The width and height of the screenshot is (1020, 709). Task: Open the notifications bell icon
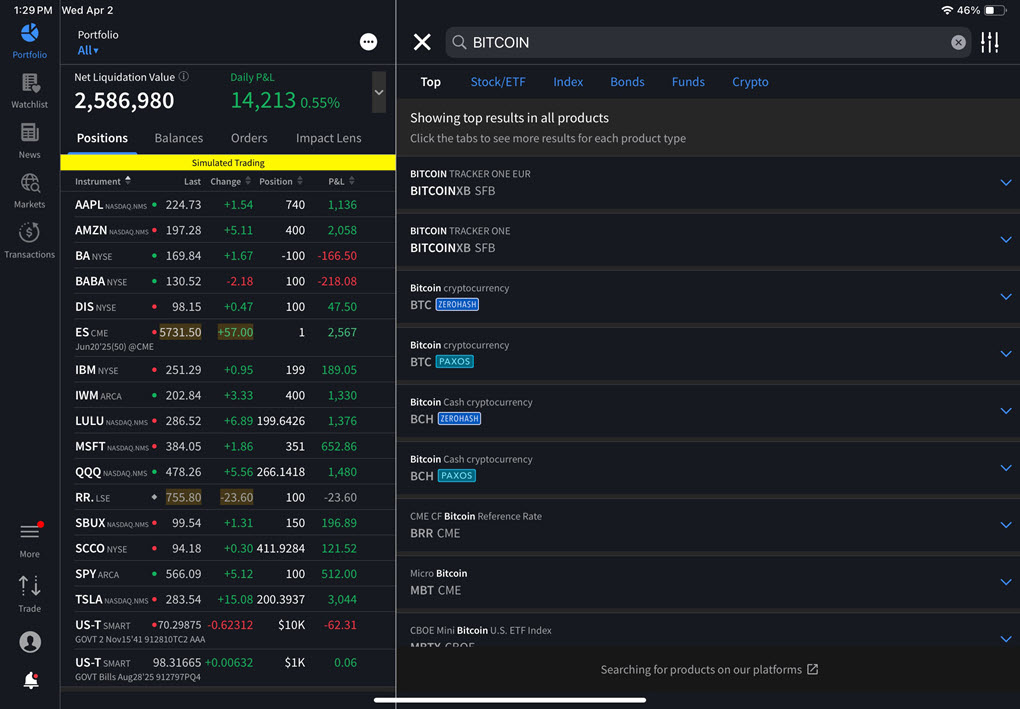[x=30, y=681]
